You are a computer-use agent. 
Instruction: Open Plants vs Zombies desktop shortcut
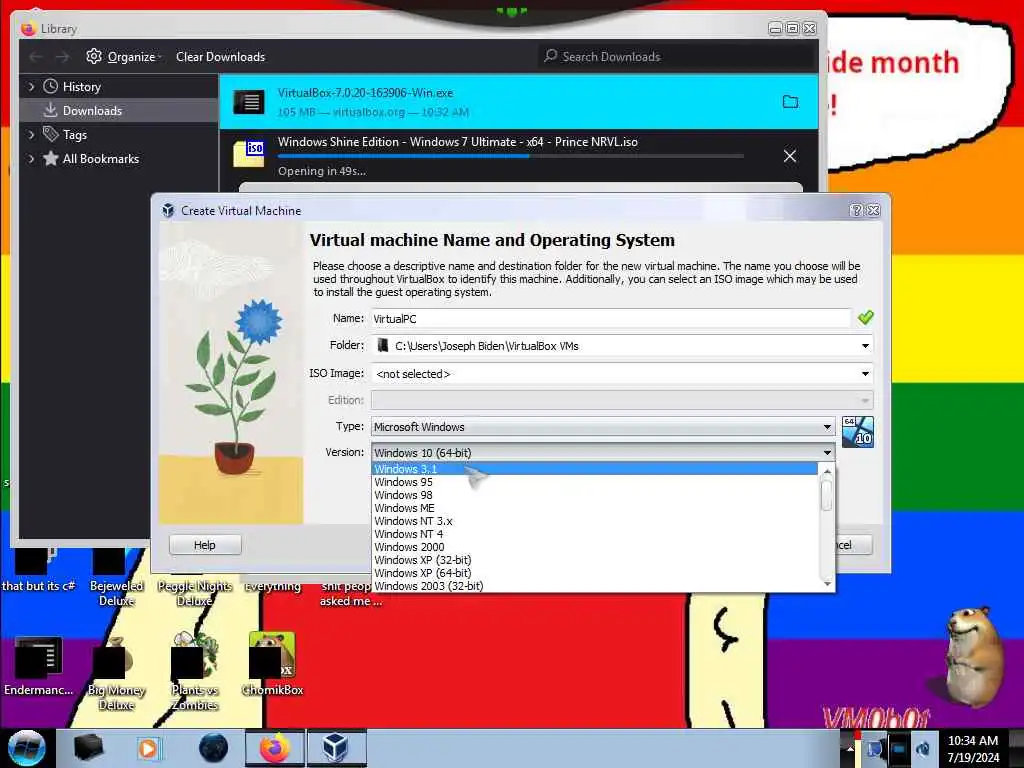tap(194, 671)
